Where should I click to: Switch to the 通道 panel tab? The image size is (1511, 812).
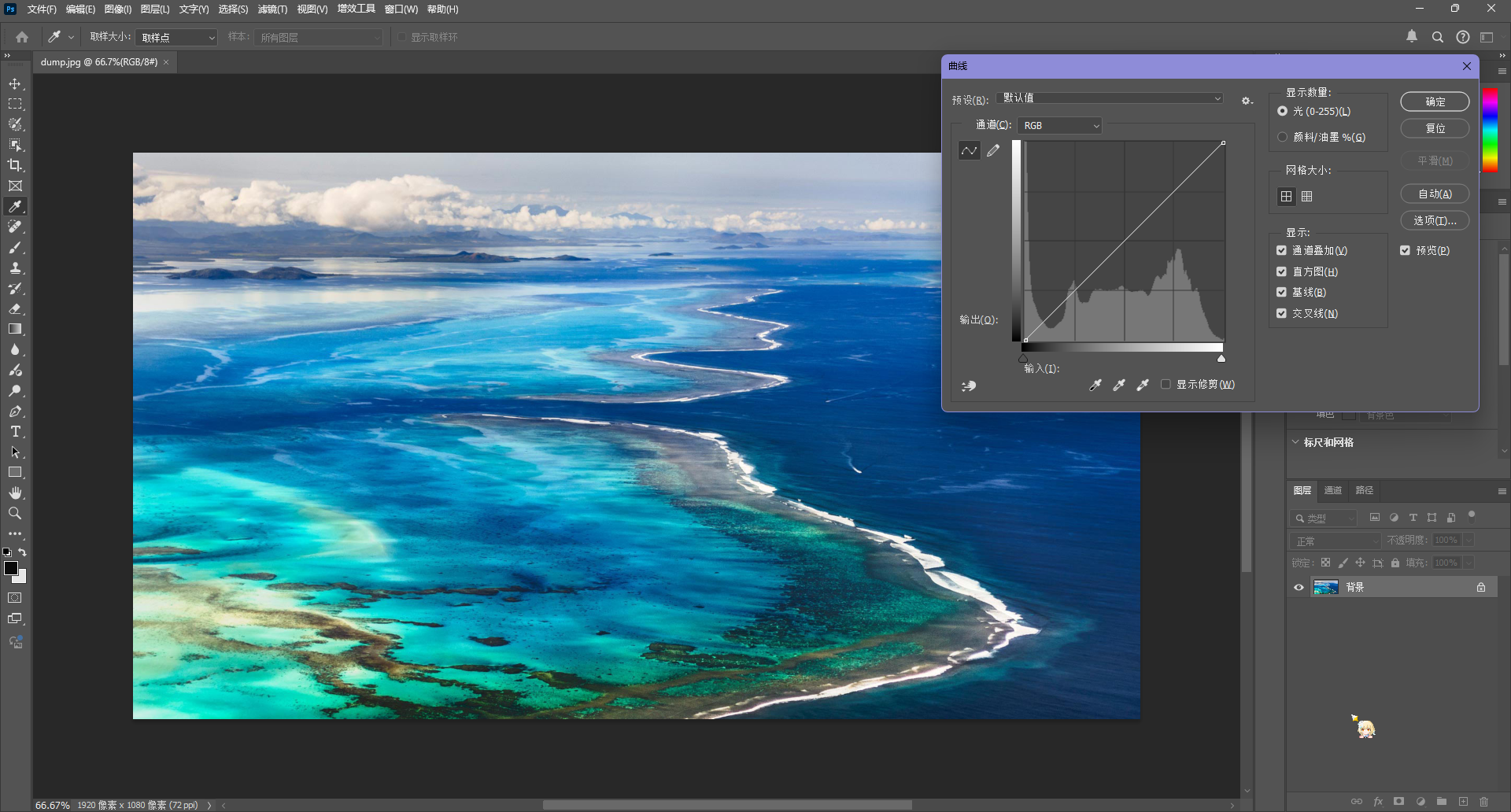coord(1332,490)
